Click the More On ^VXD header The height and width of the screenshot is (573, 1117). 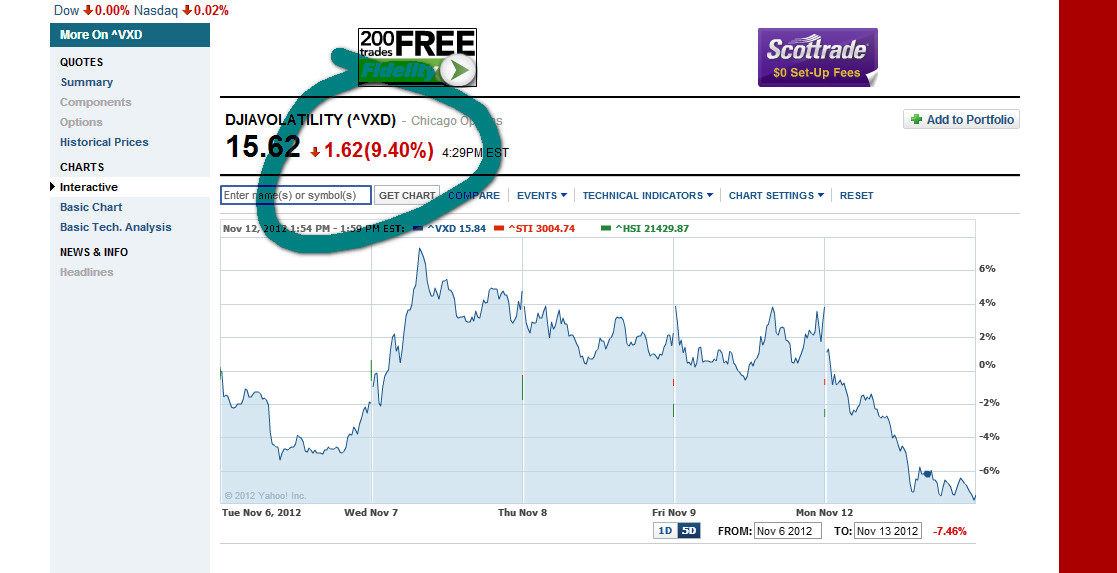[130, 35]
